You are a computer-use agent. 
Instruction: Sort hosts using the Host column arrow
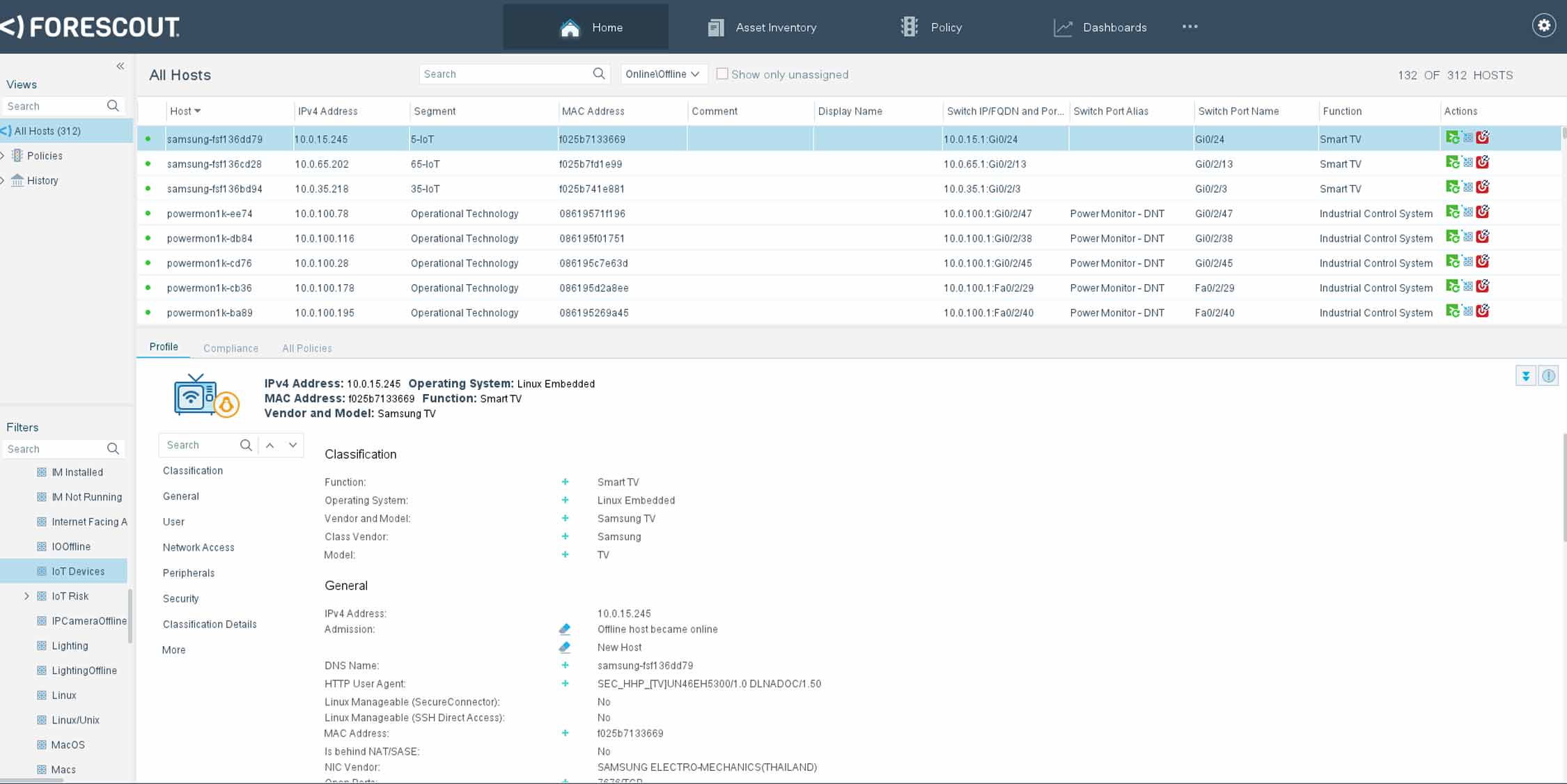click(198, 111)
